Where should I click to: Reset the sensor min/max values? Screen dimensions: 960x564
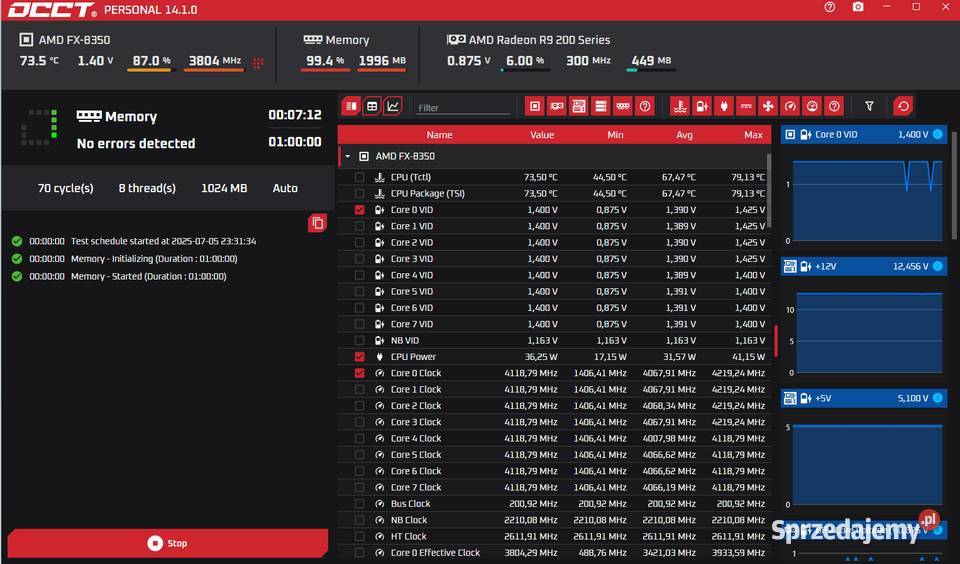coord(903,107)
